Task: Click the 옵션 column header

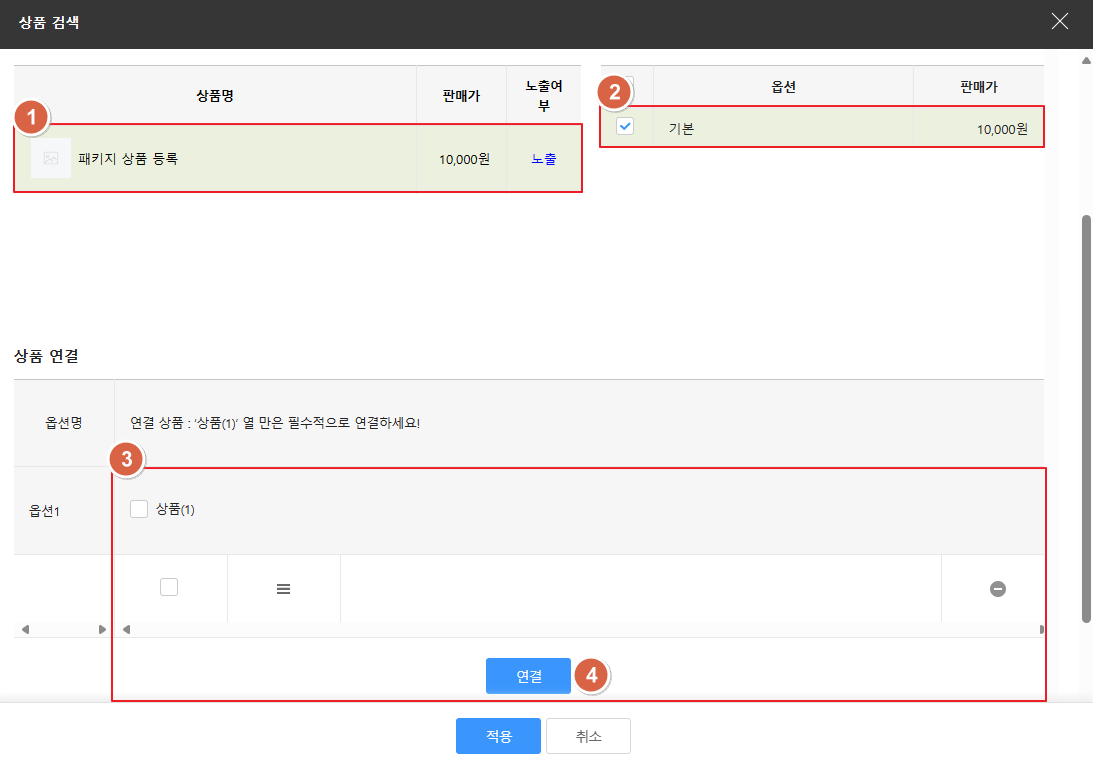Action: pyautogui.click(x=783, y=87)
